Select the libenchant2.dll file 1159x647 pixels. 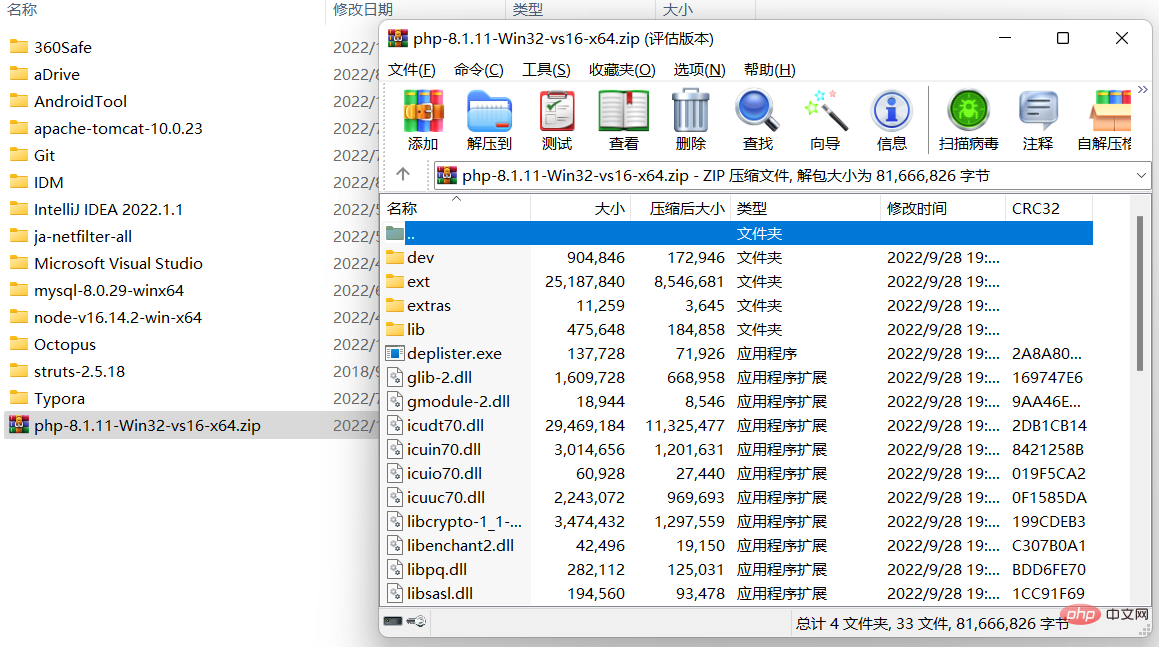(460, 546)
